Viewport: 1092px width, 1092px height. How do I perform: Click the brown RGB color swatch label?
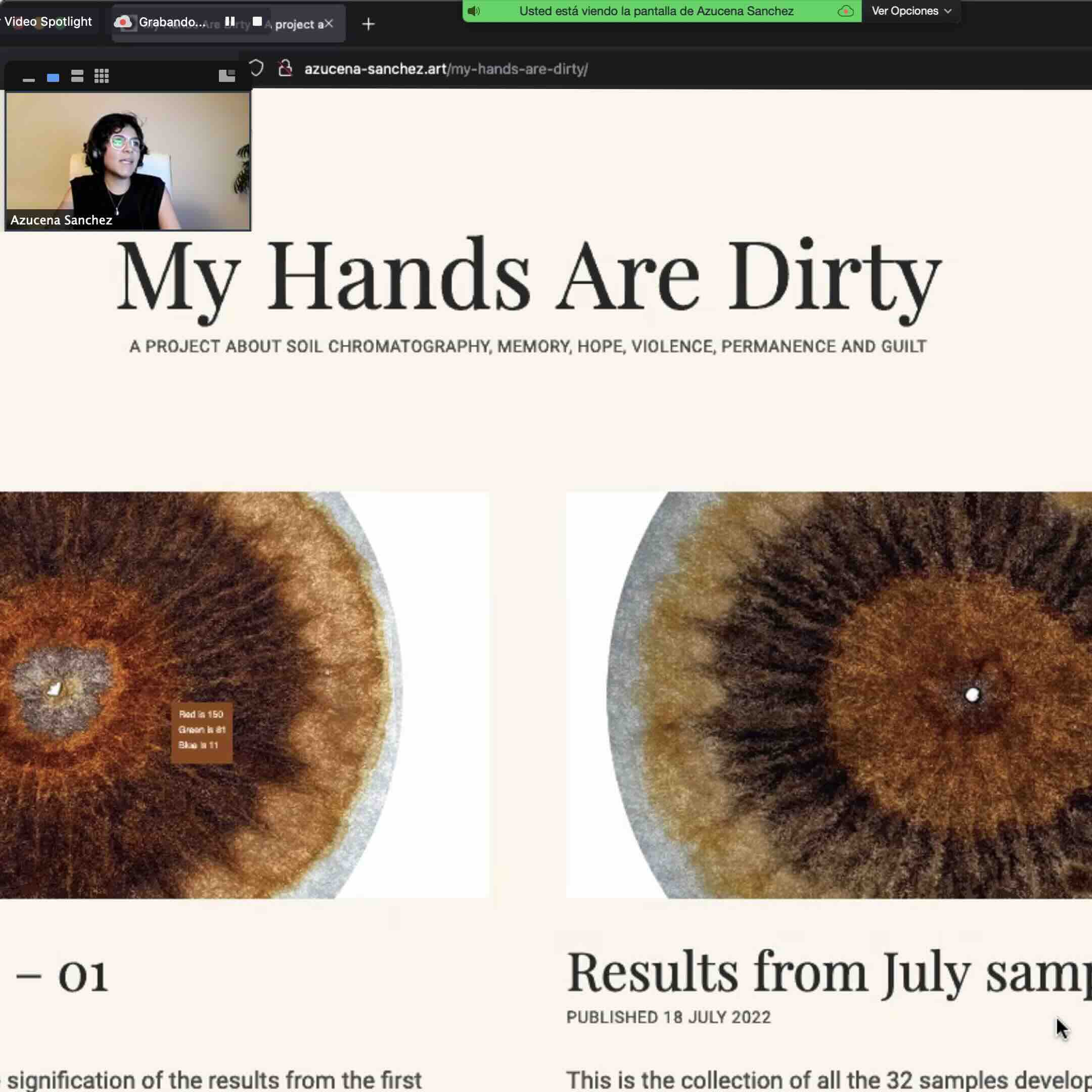point(202,733)
